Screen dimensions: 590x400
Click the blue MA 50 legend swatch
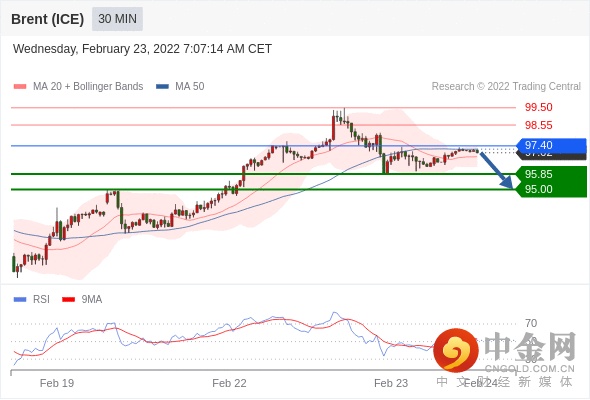click(x=162, y=87)
